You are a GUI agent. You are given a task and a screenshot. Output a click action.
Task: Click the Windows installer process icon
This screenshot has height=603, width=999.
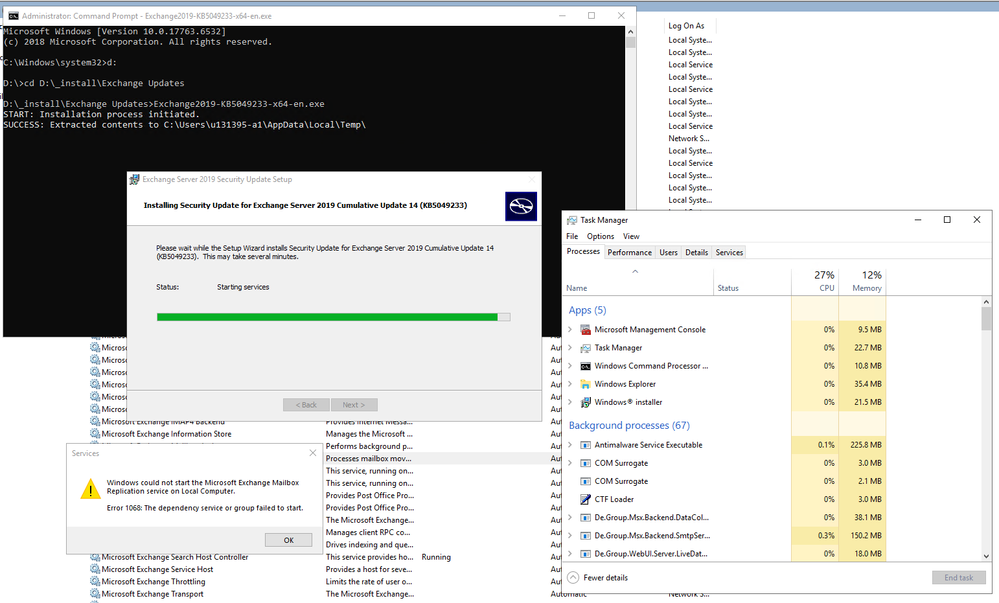point(585,402)
